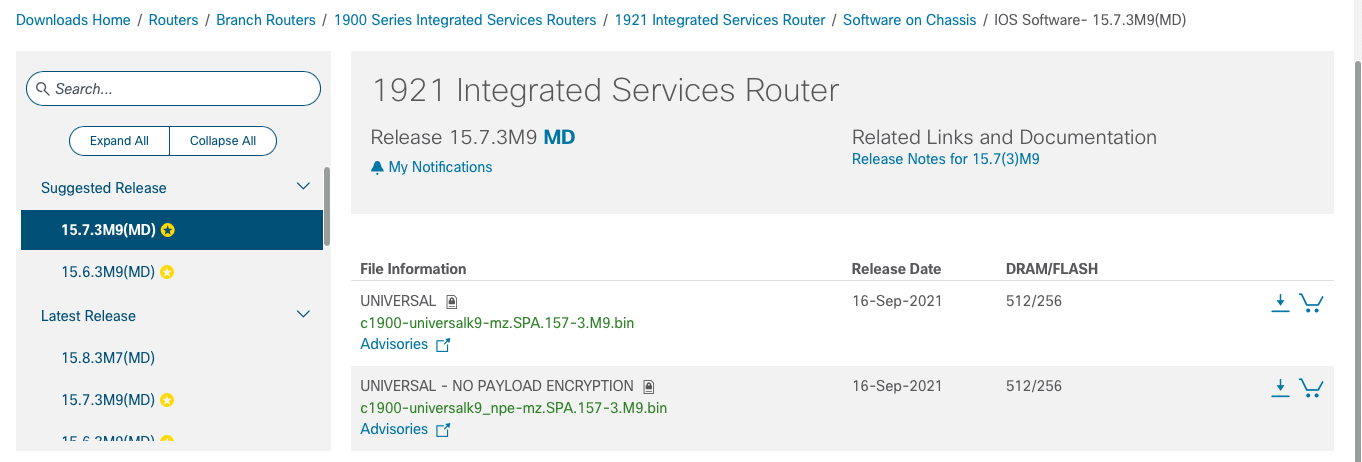The width and height of the screenshot is (1362, 462).
Task: Collapse the Latest Release section
Action: 304,315
